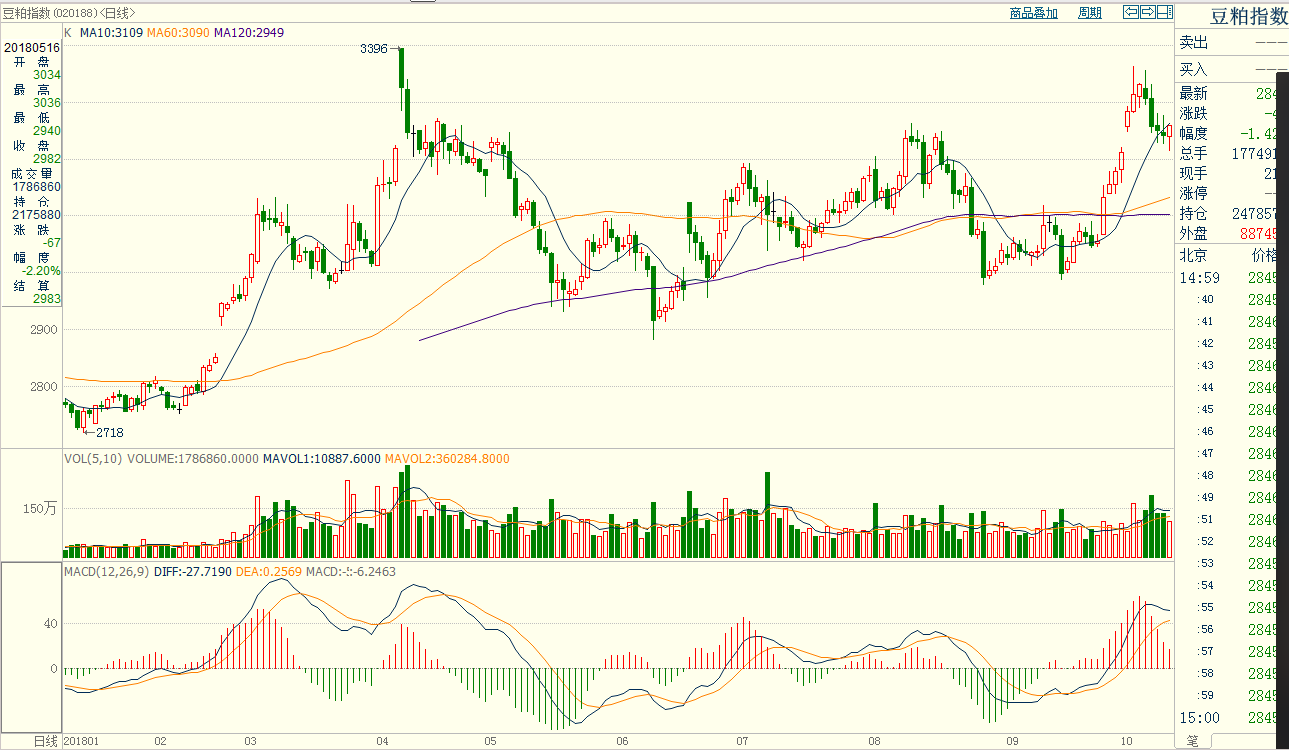This screenshot has width=1289, height=750.
Task: Click the 日线 label at bottom left
Action: 46,741
